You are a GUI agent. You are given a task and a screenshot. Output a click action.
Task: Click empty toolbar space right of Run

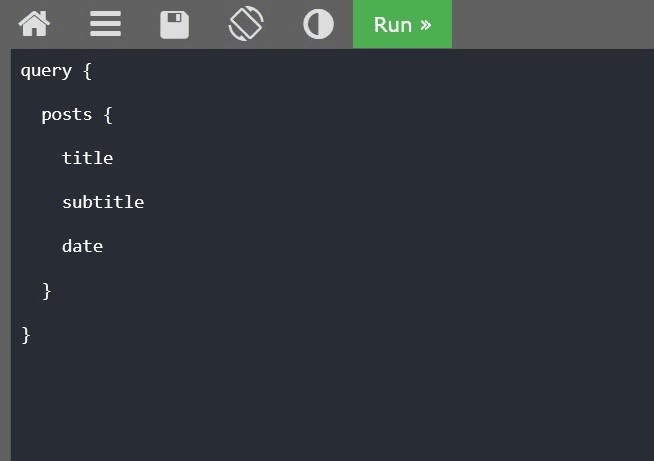pyautogui.click(x=550, y=24)
